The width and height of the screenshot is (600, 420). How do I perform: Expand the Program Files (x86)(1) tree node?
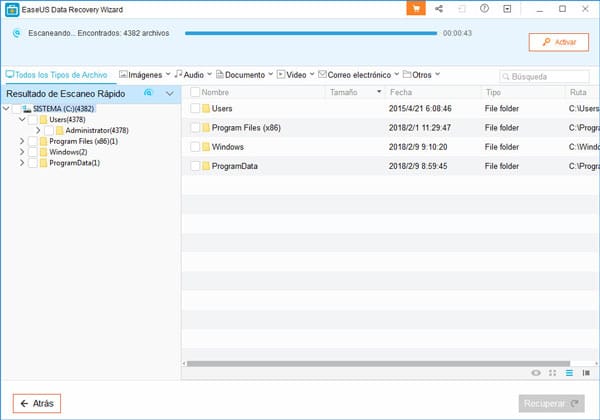point(22,141)
